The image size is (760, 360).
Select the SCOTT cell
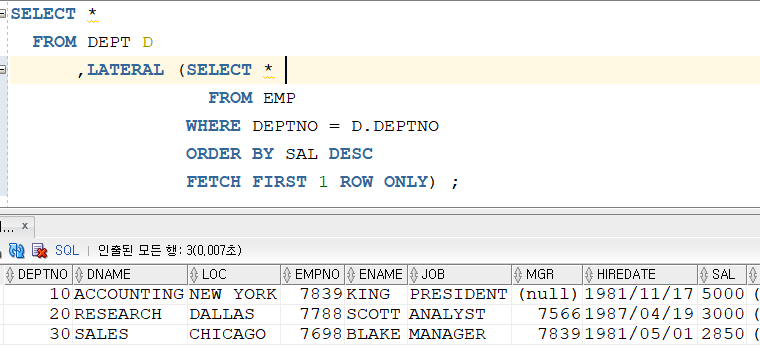click(x=376, y=314)
